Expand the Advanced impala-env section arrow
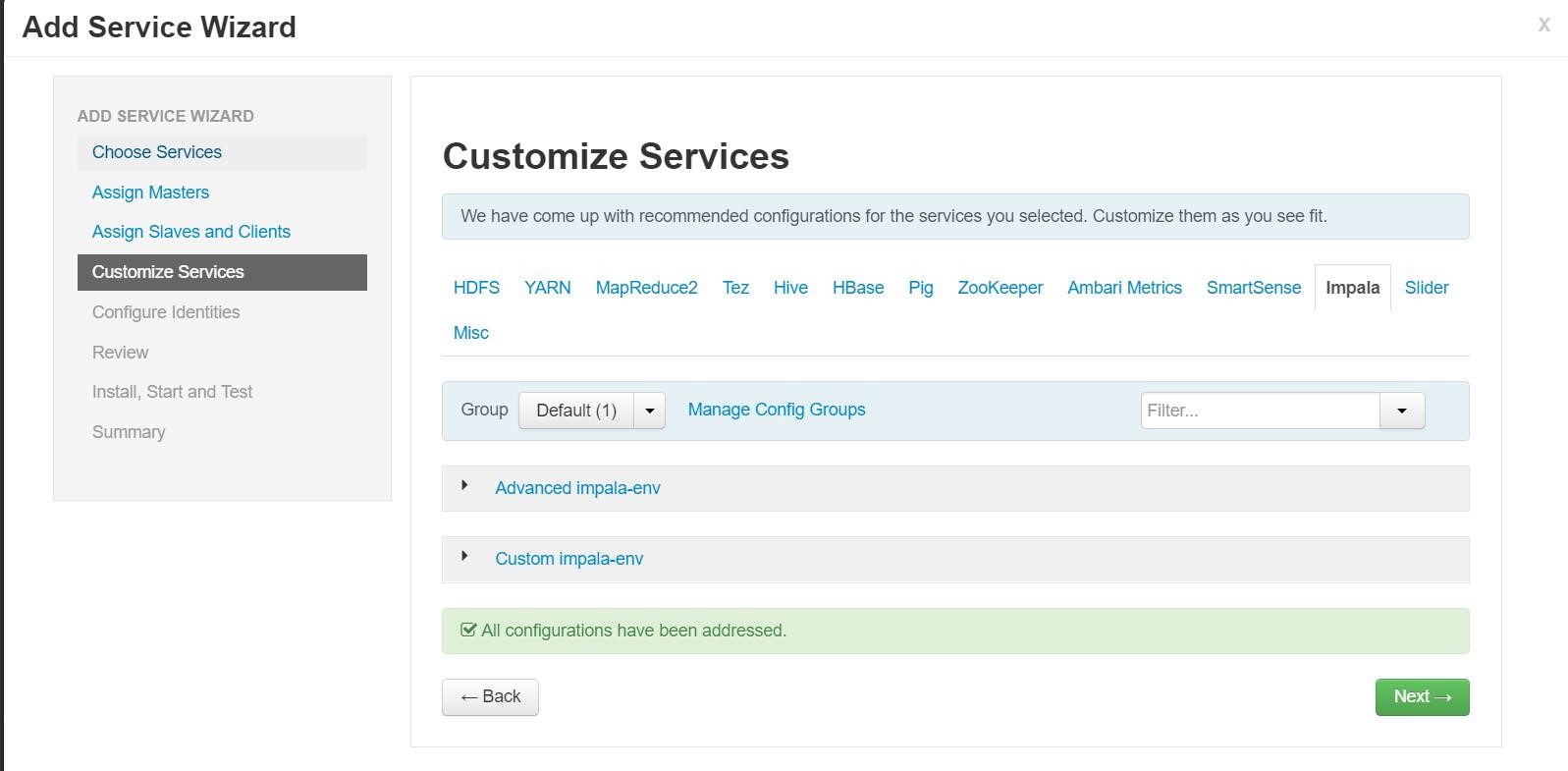This screenshot has width=1568, height=771. click(x=464, y=485)
